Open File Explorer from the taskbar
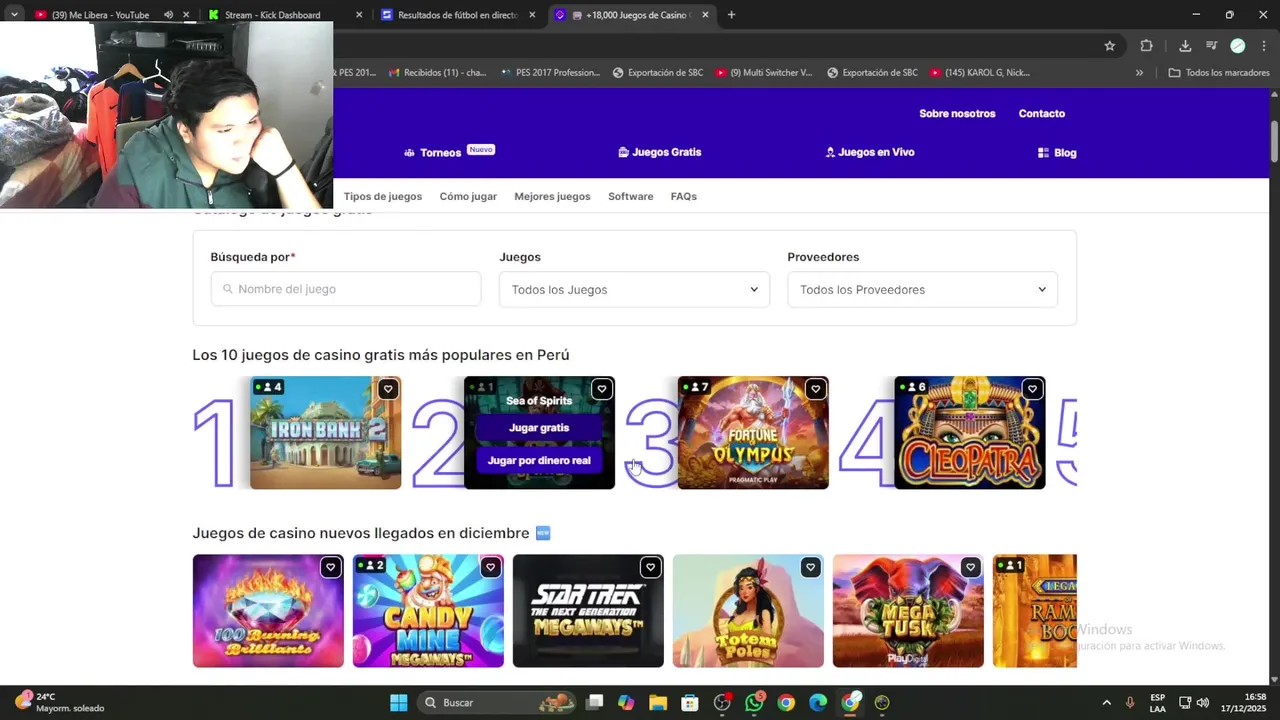This screenshot has height=720, width=1280. (658, 702)
